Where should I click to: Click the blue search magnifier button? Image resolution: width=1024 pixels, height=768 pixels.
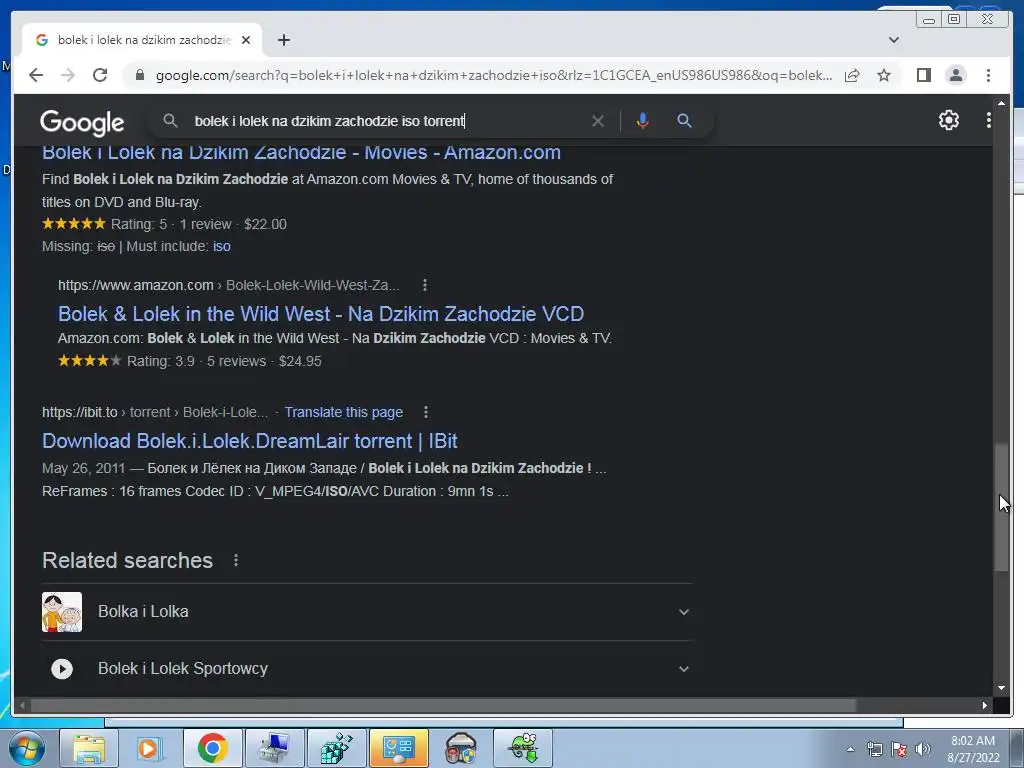(x=684, y=121)
